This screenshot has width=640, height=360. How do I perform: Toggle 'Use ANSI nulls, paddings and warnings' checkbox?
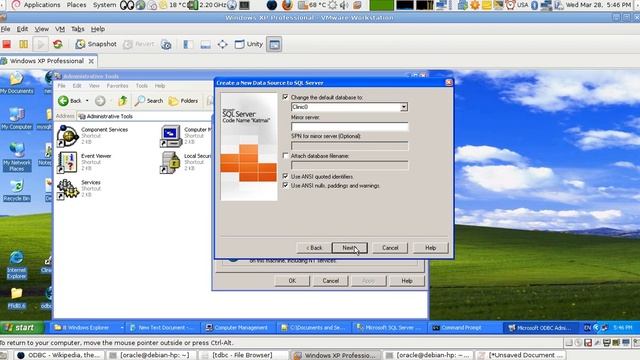[x=285, y=185]
